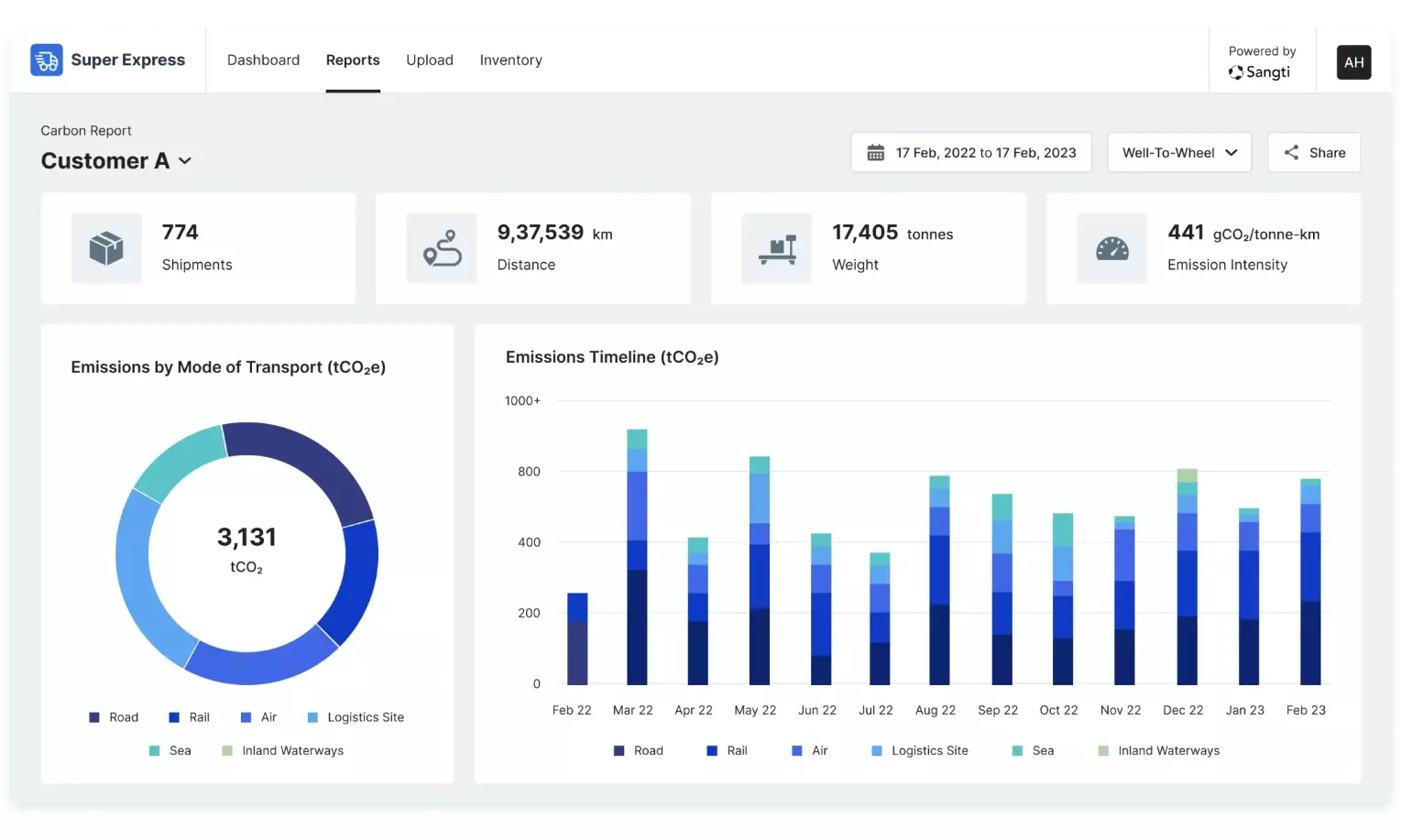Viewport: 1401px width, 840px height.
Task: Click the Shipments package icon
Action: (x=106, y=247)
